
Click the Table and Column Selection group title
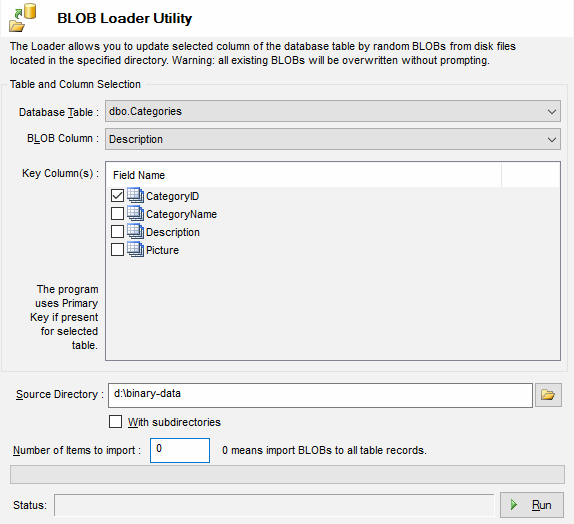(x=75, y=84)
